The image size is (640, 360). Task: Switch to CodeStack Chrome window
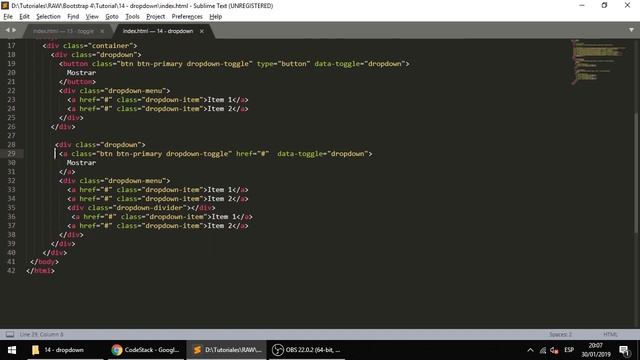click(146, 350)
